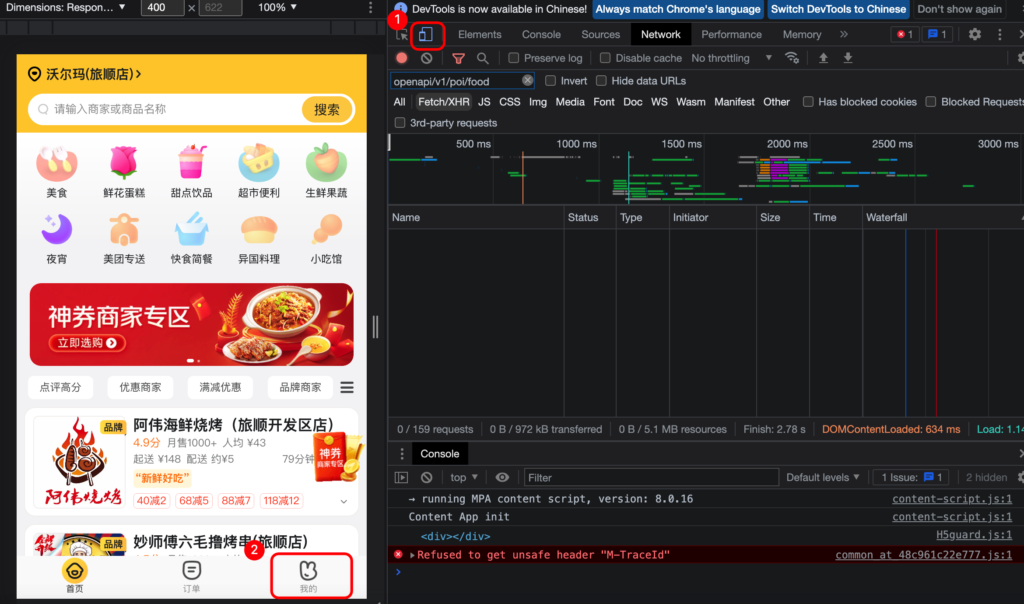1024x604 pixels.
Task: Toggle the Disable cache checkbox
Action: pos(606,58)
